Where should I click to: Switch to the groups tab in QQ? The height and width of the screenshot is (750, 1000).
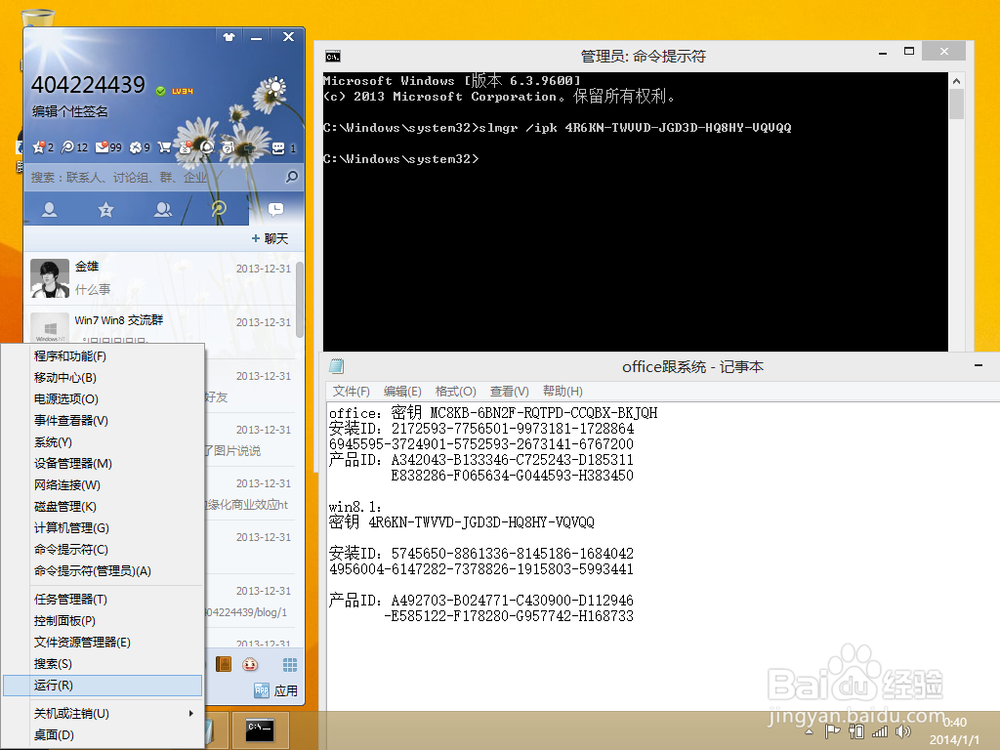(163, 209)
